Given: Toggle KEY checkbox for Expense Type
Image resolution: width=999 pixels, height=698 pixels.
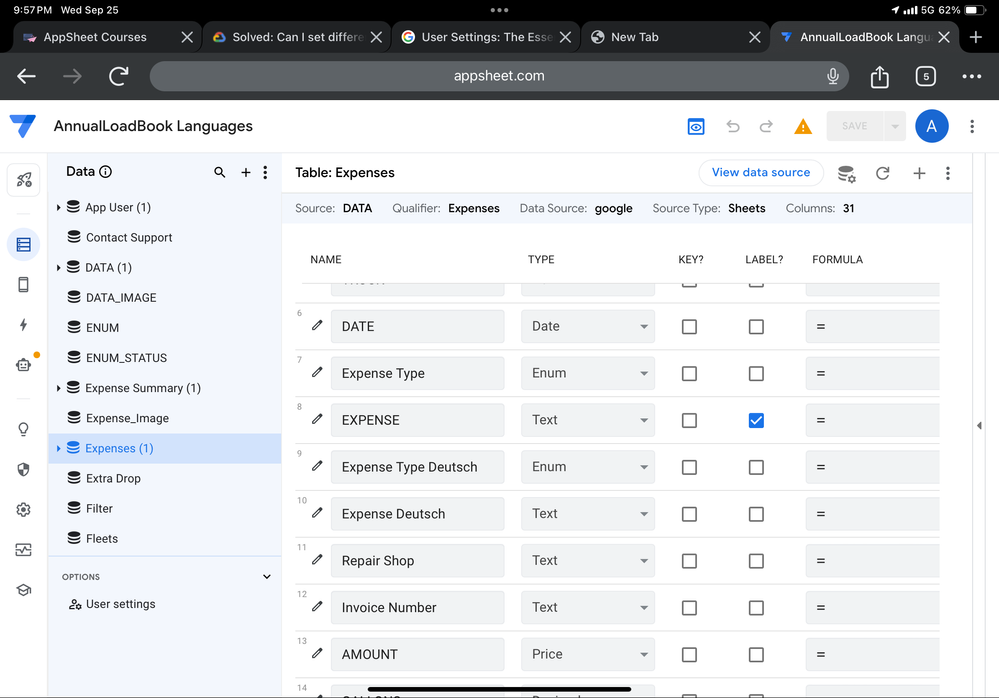Looking at the screenshot, I should [x=689, y=373].
